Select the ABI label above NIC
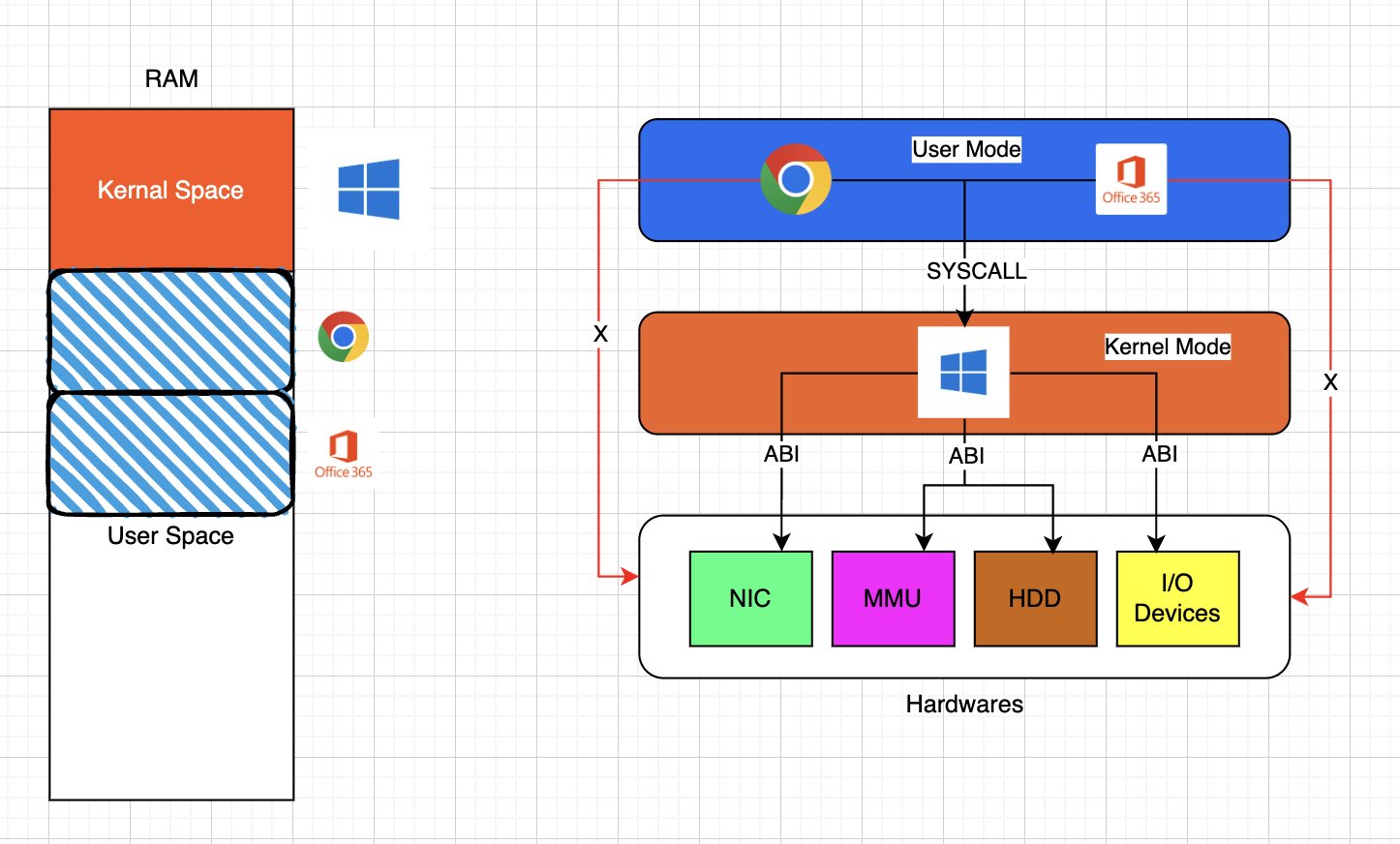The height and width of the screenshot is (844, 1400). tap(781, 454)
